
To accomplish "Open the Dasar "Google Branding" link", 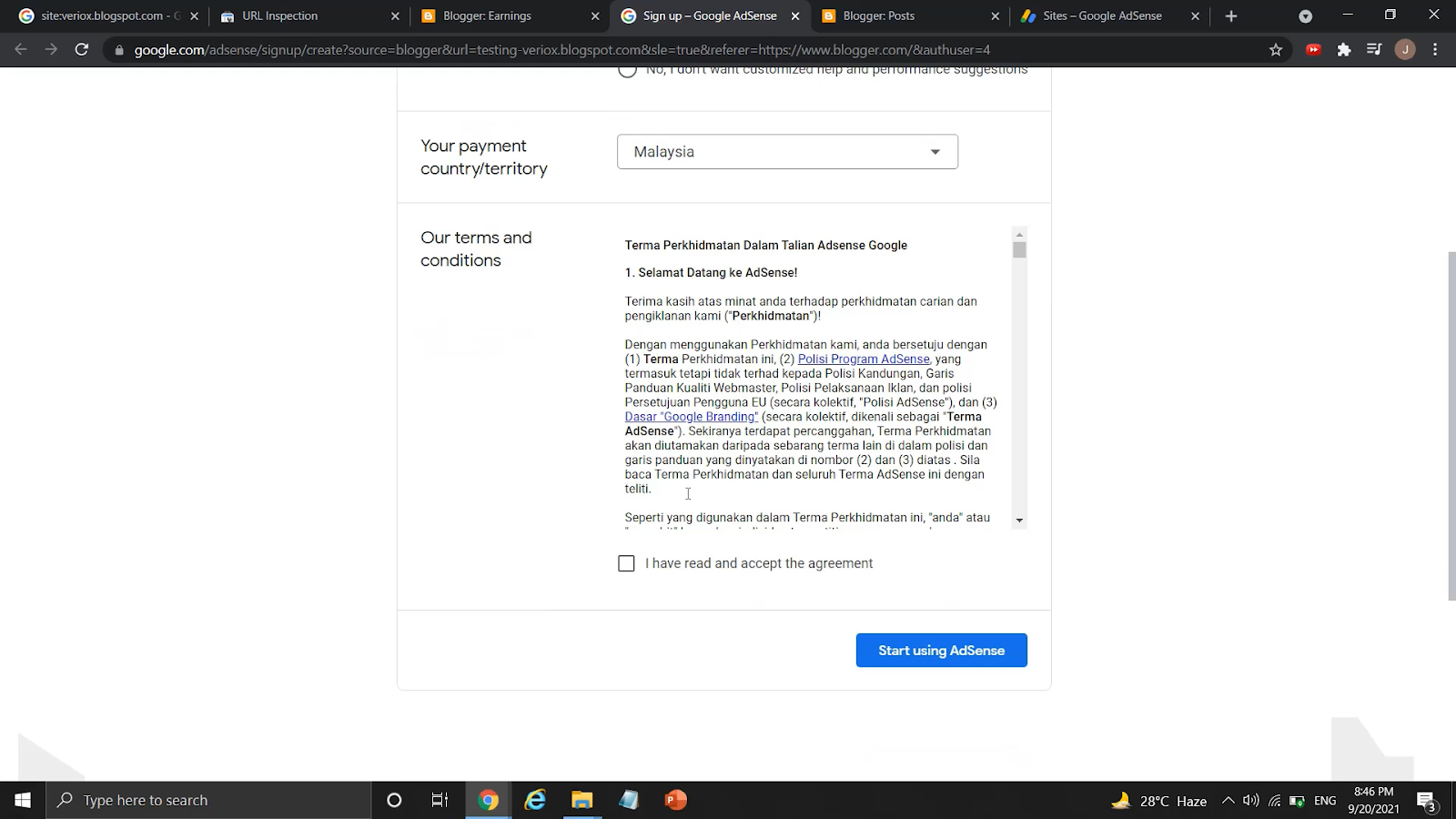I will (x=691, y=417).
